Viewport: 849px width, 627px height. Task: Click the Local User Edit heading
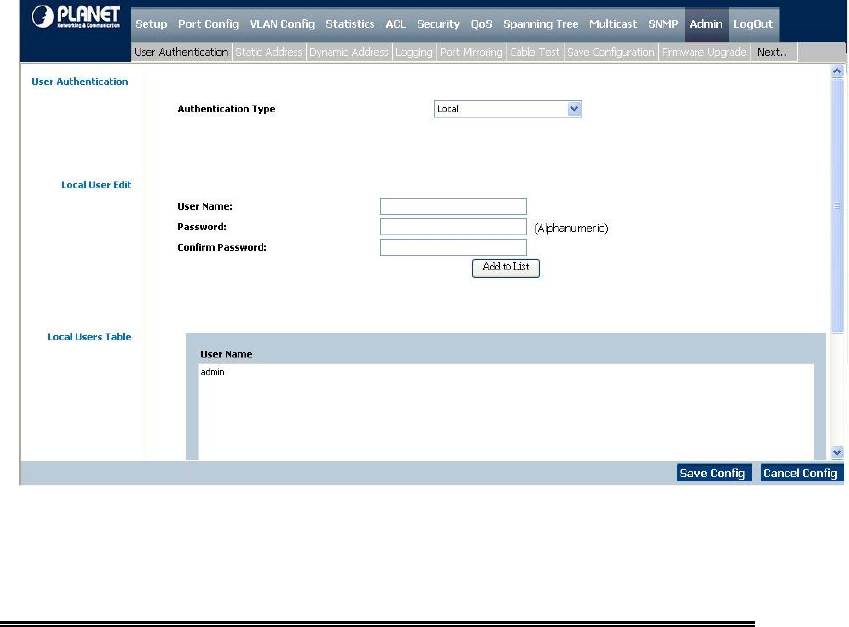tap(96, 185)
